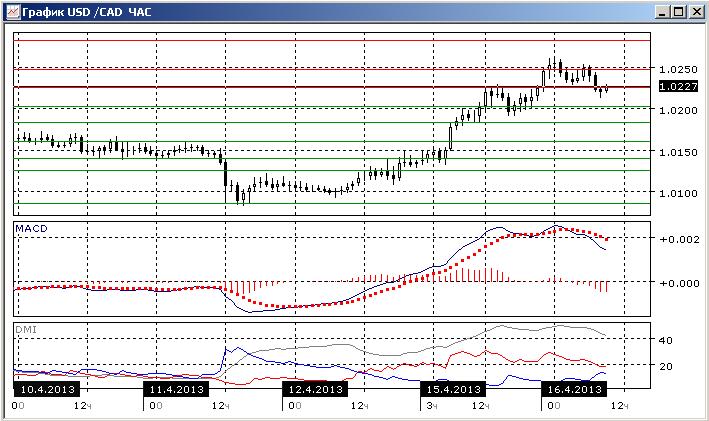The image size is (709, 421).
Task: Click the '3ч' time axis label
Action: (431, 406)
